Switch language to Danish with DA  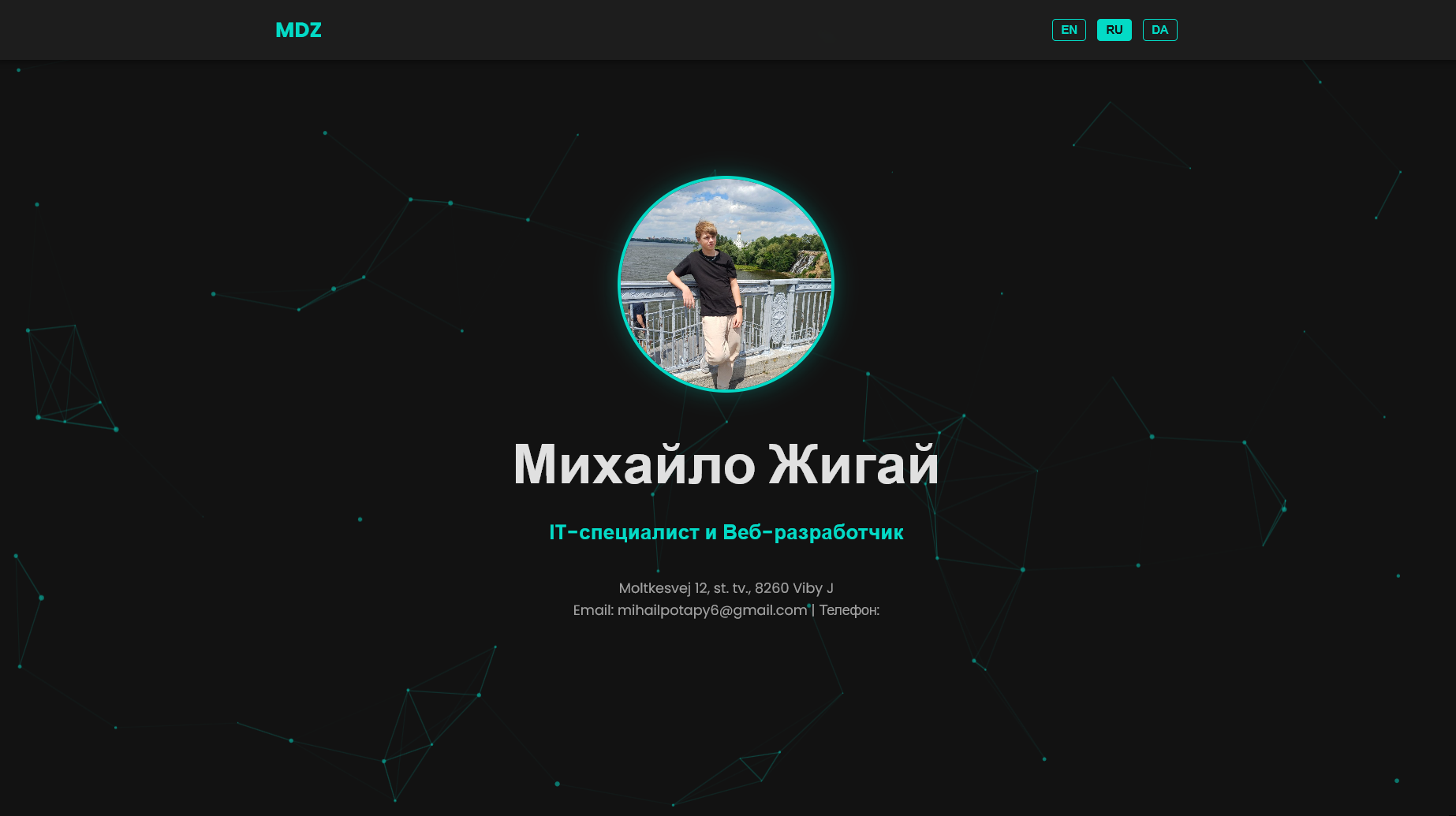(1159, 30)
